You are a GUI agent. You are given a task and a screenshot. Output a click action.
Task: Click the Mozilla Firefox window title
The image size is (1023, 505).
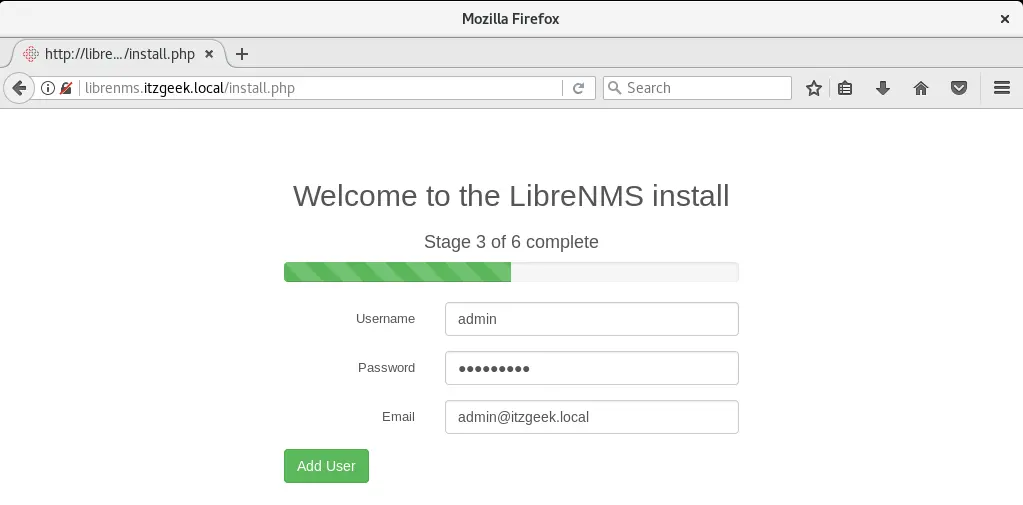pos(510,19)
